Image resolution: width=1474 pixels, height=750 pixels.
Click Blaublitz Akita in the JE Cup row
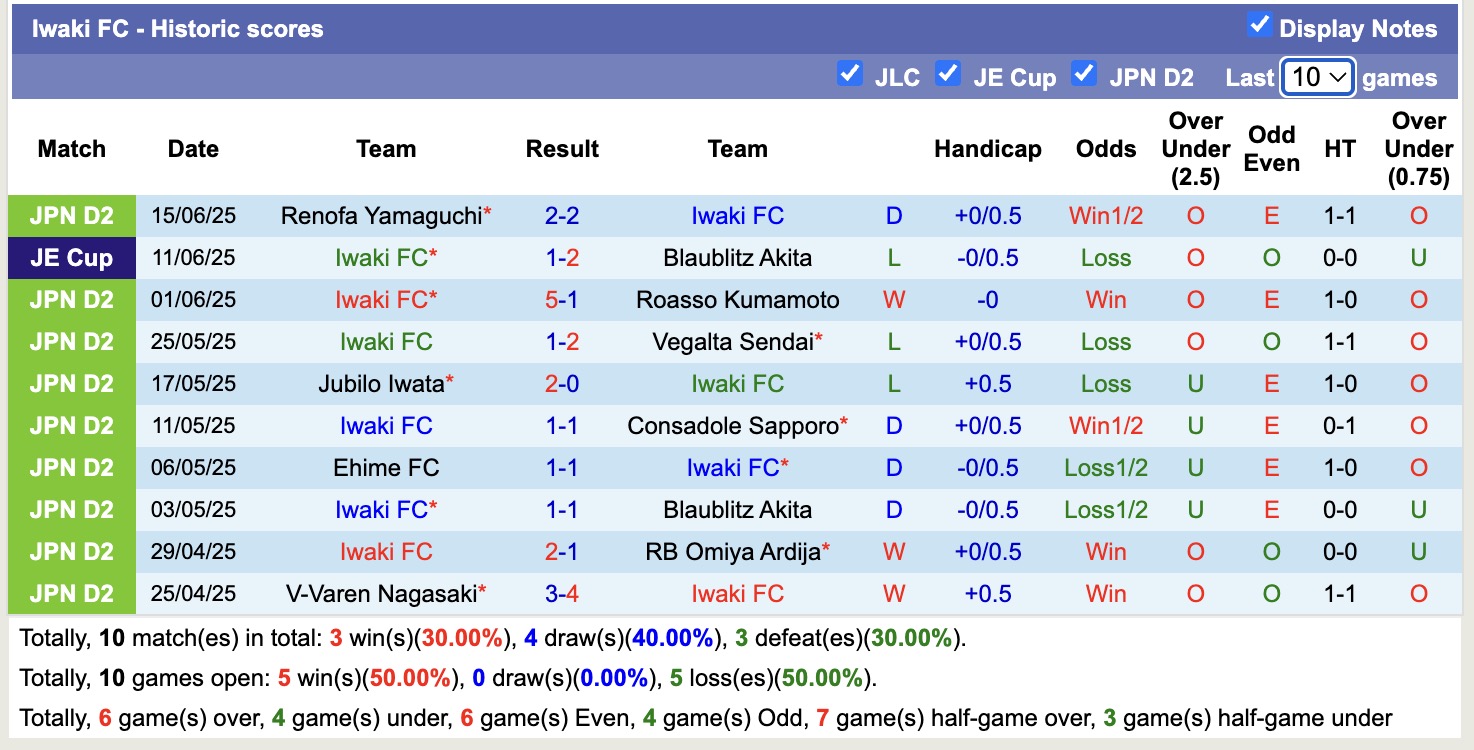click(737, 257)
